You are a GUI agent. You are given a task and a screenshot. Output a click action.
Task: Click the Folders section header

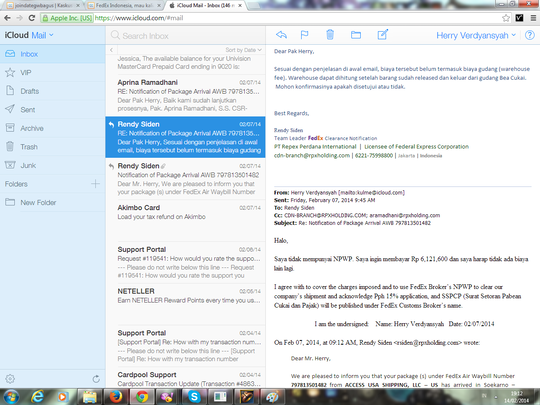(16, 184)
